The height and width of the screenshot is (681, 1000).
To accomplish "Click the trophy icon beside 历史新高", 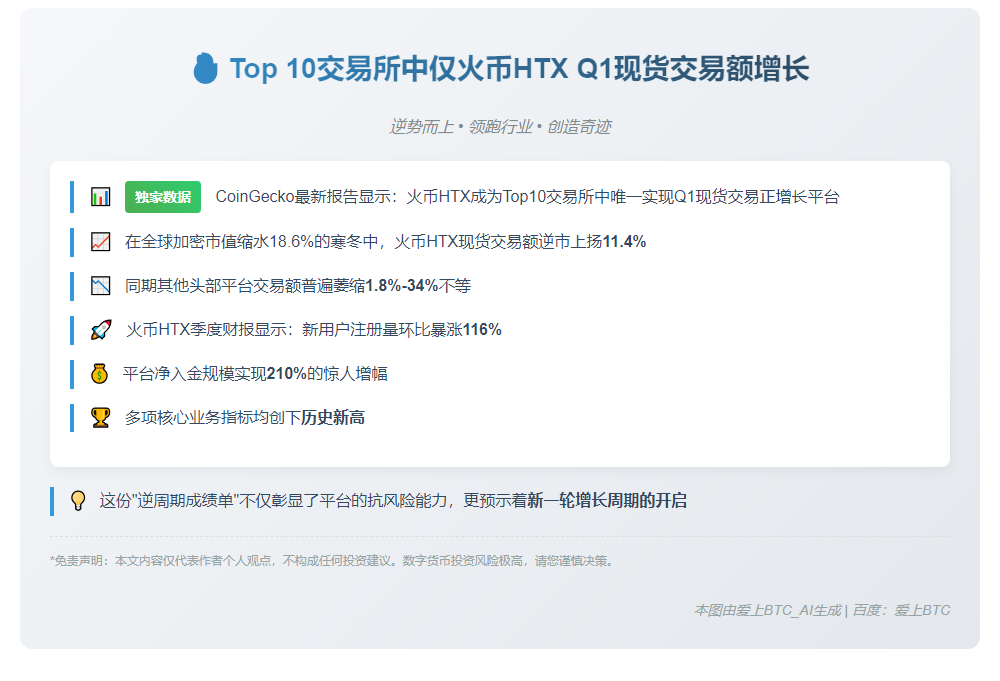I will [100, 418].
